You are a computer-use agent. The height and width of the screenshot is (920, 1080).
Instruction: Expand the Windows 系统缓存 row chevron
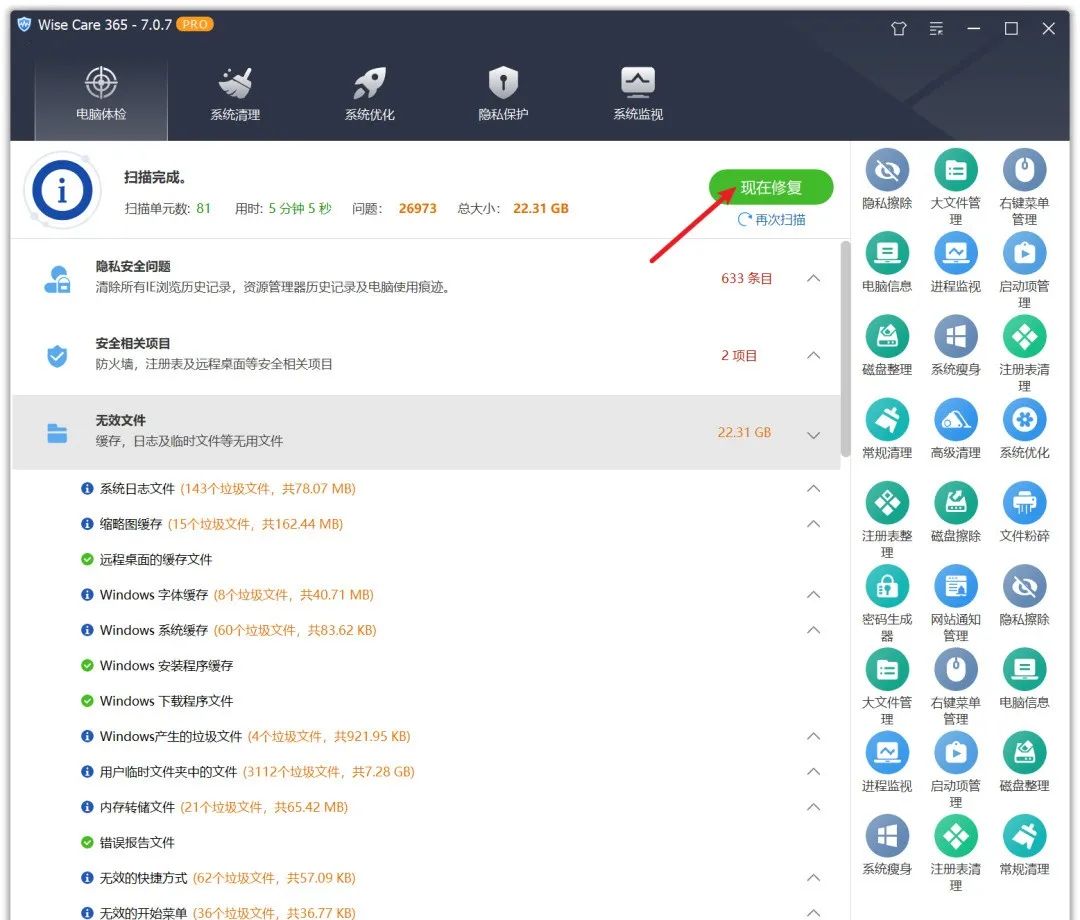813,629
